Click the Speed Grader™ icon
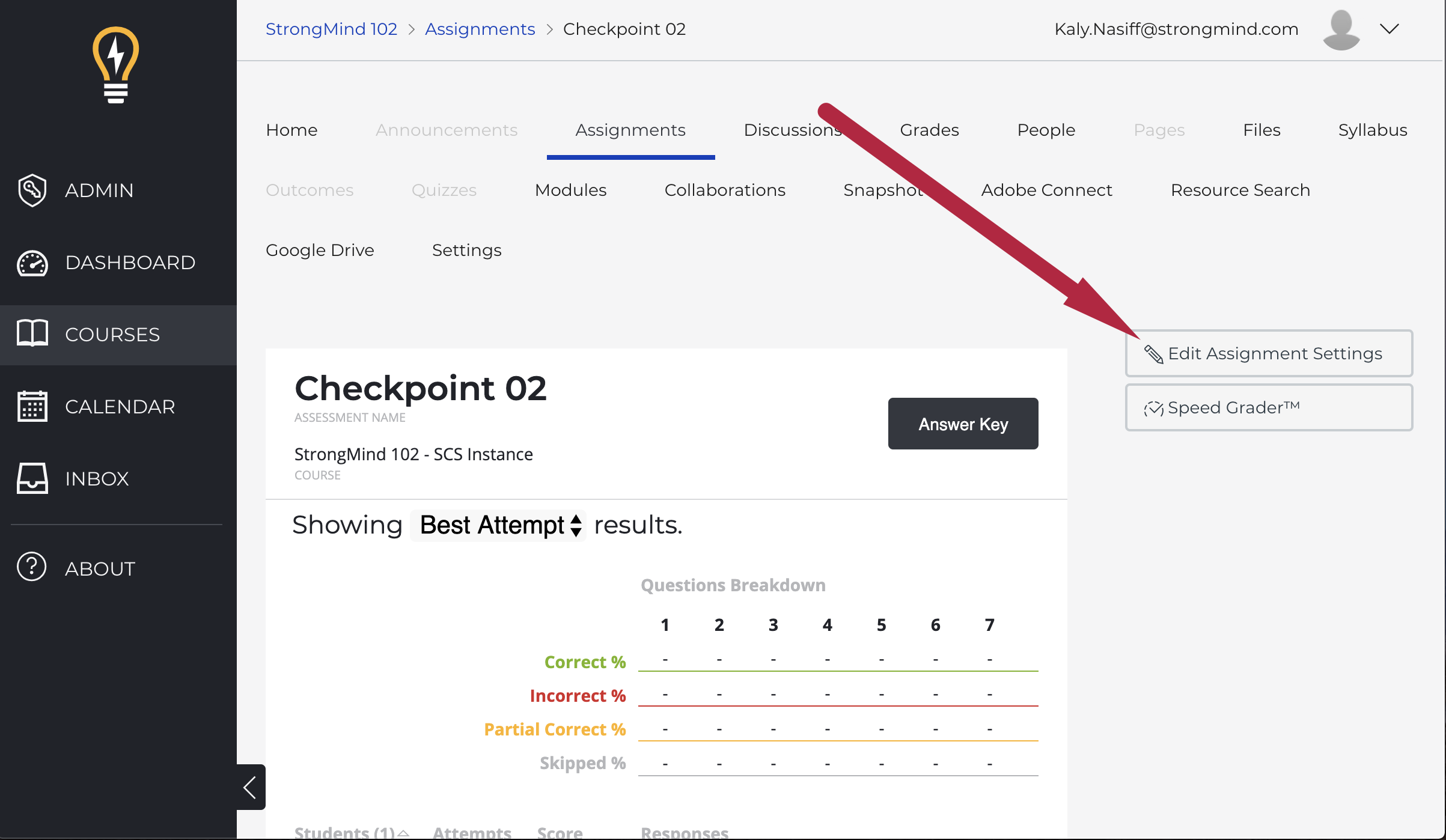The width and height of the screenshot is (1446, 840). pyautogui.click(x=1155, y=408)
